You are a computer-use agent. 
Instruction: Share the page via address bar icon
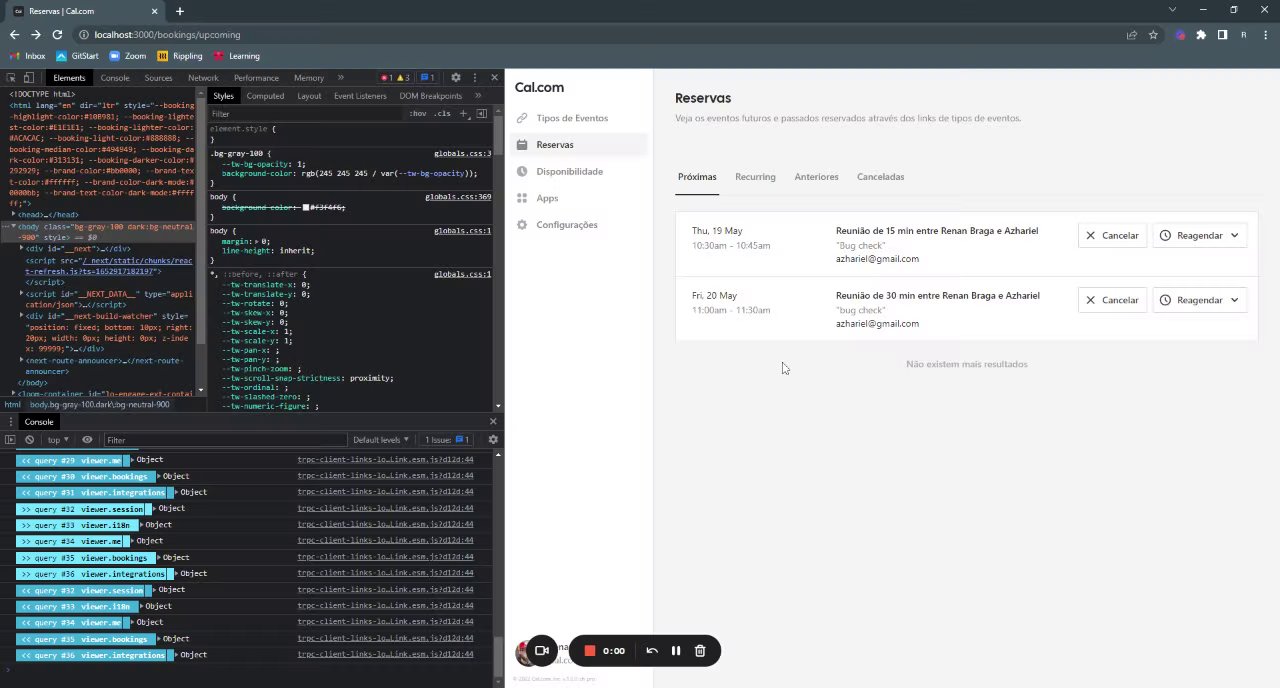1131,34
